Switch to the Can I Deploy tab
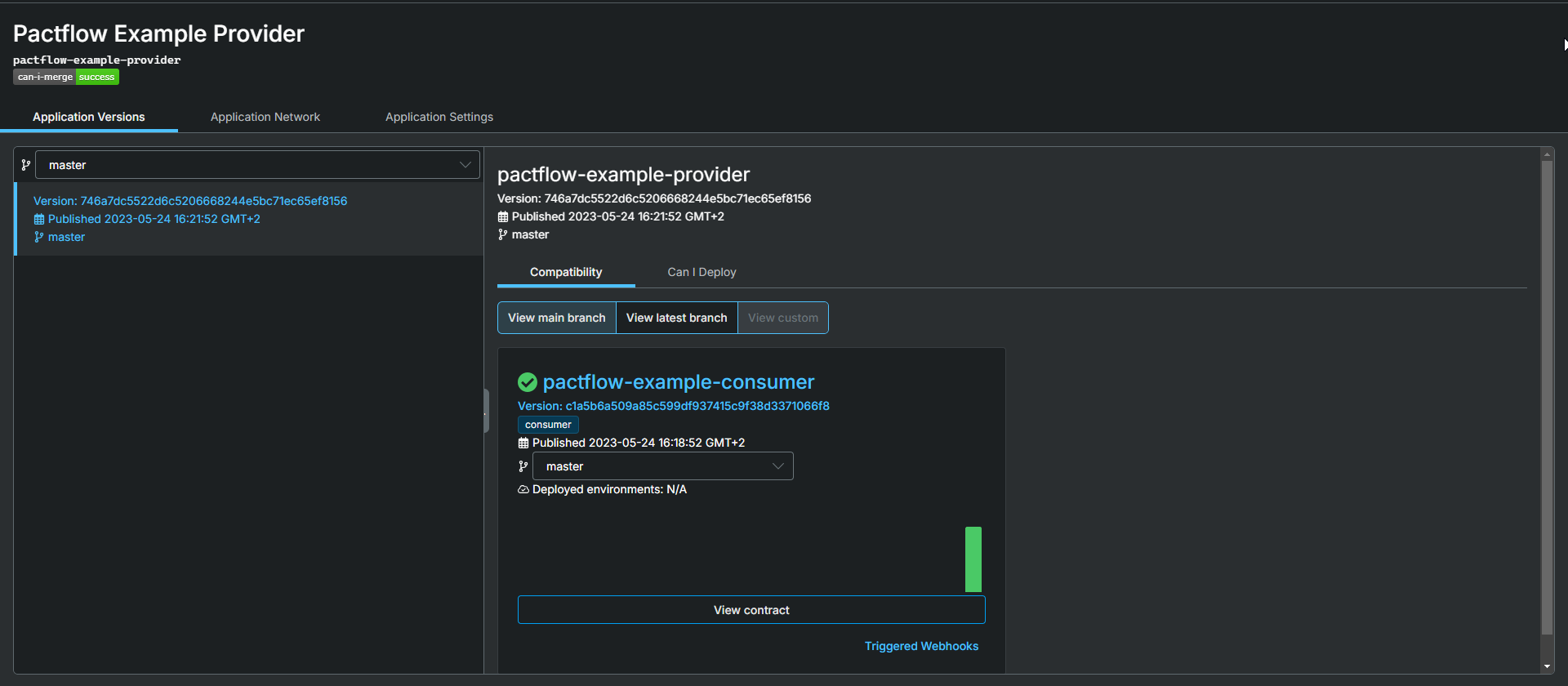 (702, 272)
